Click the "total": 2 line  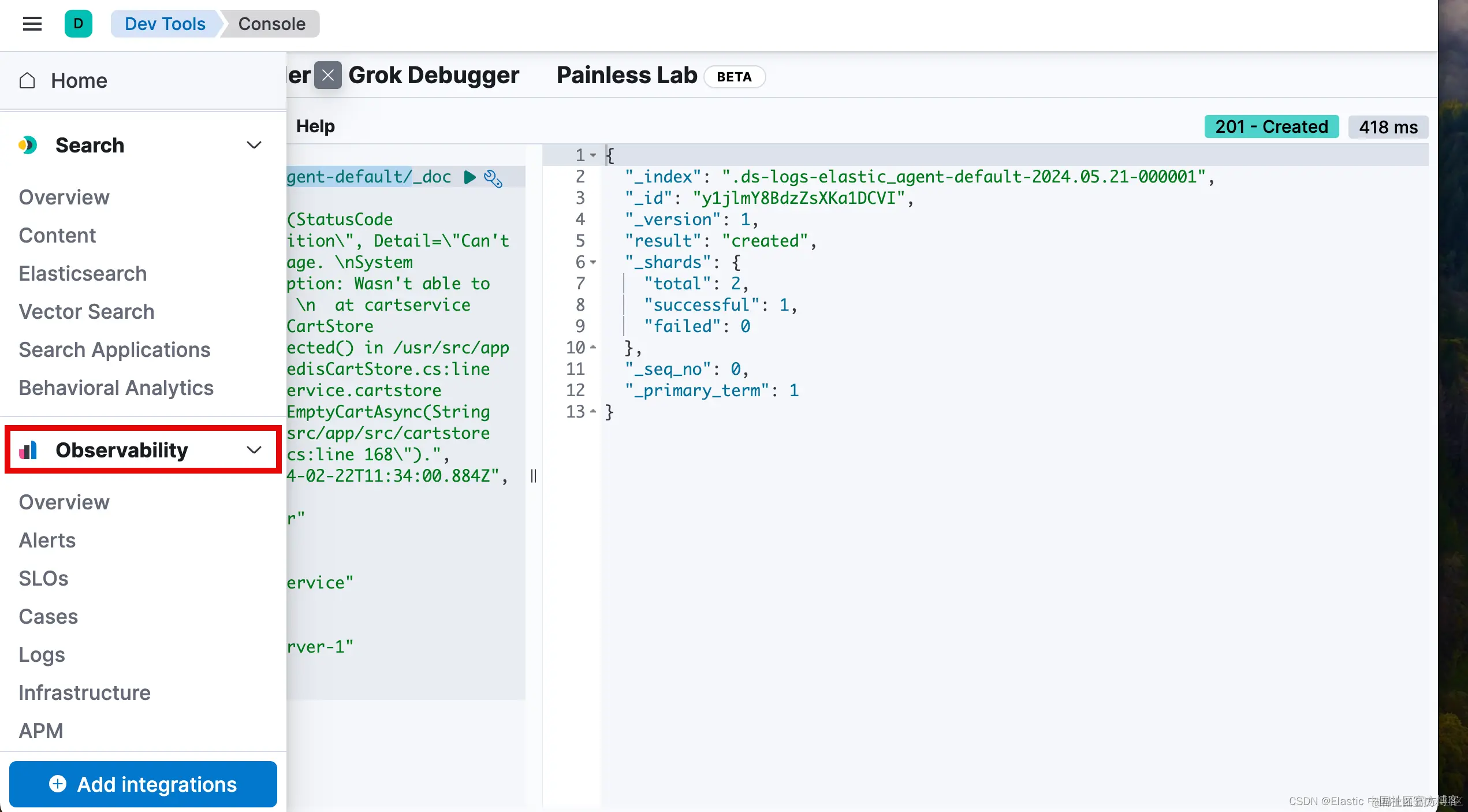tap(696, 284)
